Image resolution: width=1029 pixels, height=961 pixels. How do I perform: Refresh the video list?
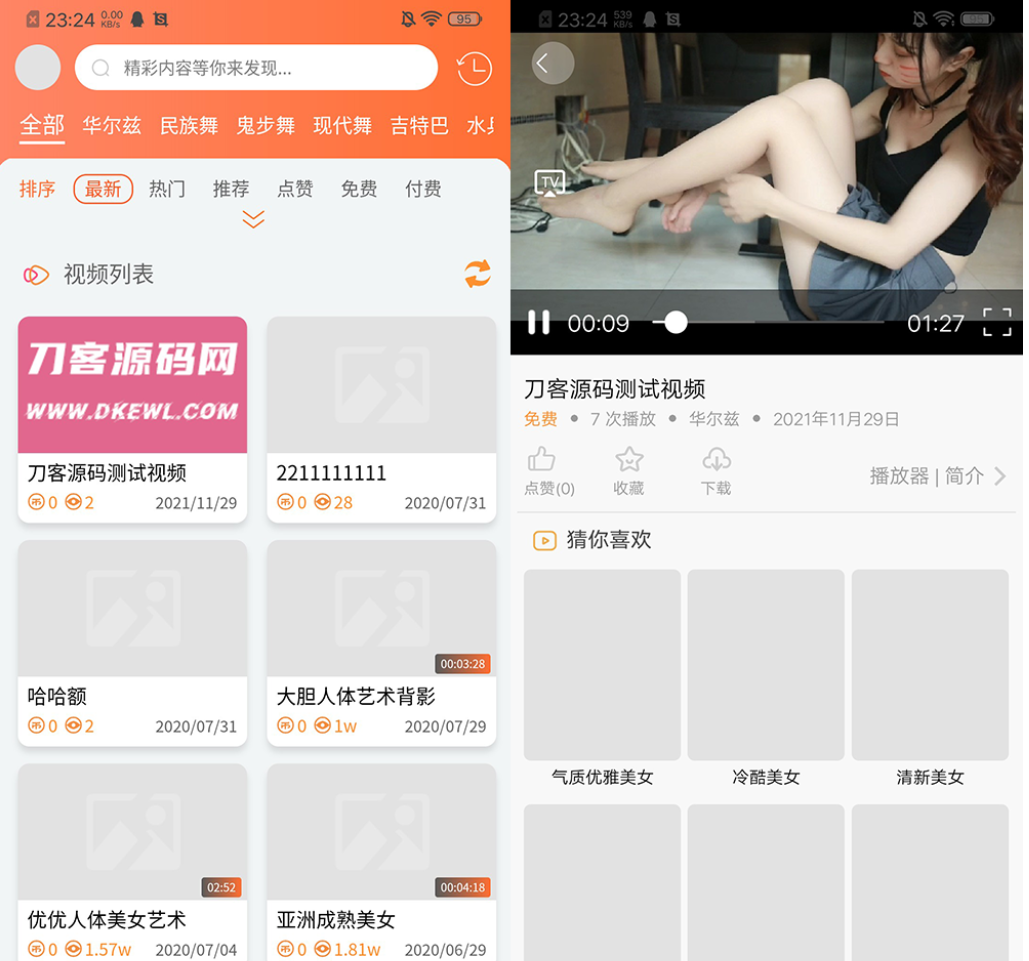point(477,274)
